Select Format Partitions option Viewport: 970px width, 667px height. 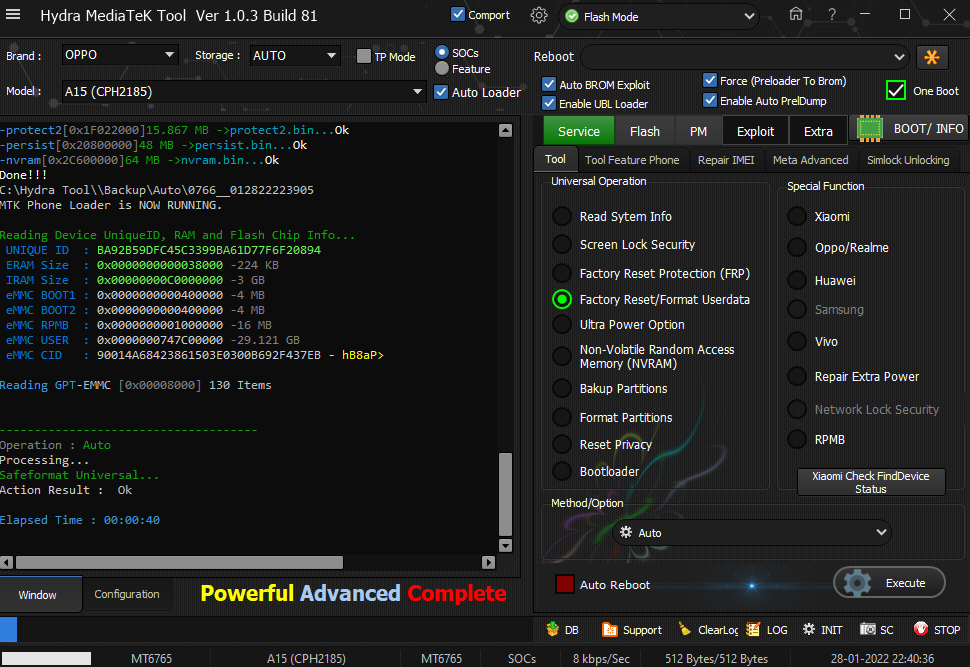562,418
